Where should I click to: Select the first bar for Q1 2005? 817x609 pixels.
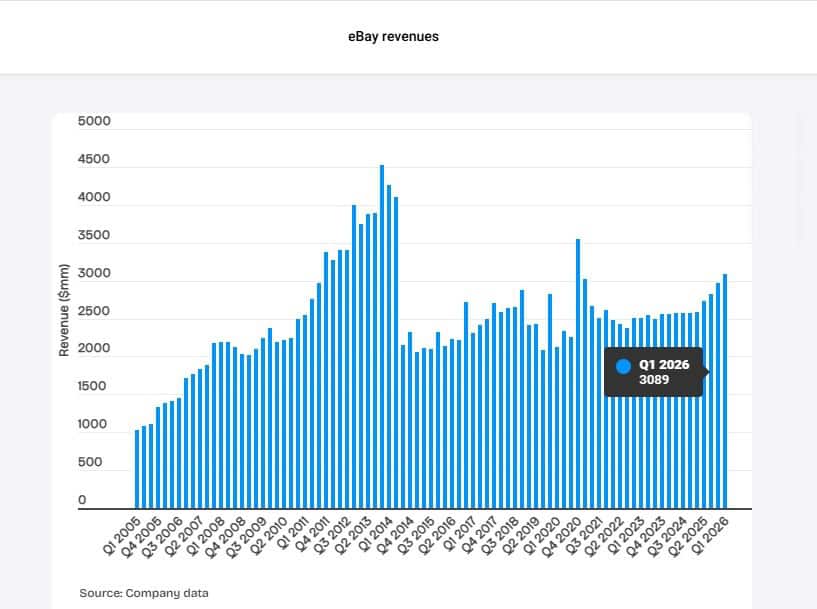click(x=137, y=469)
